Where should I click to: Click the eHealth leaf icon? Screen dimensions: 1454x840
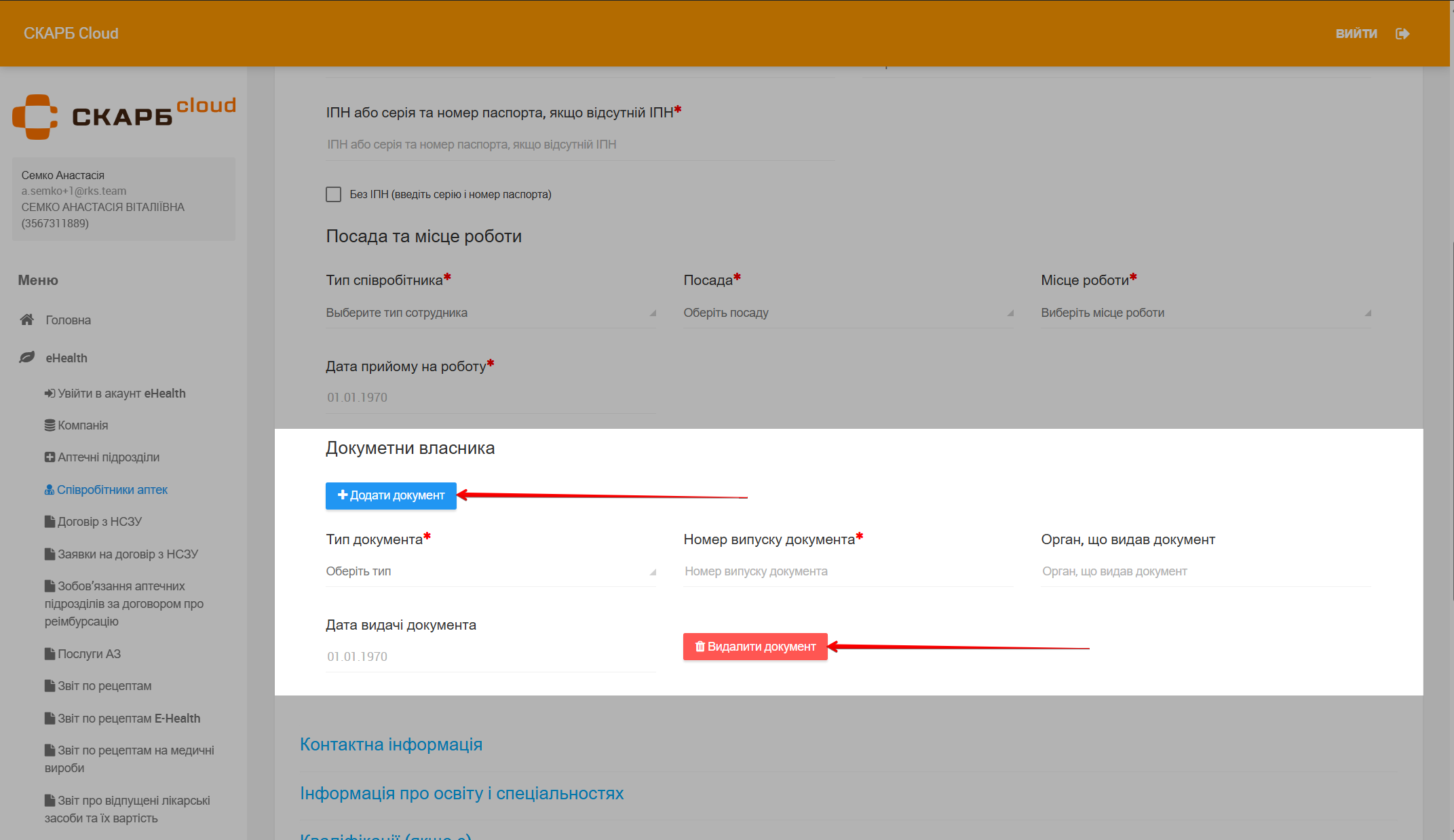pyautogui.click(x=27, y=358)
